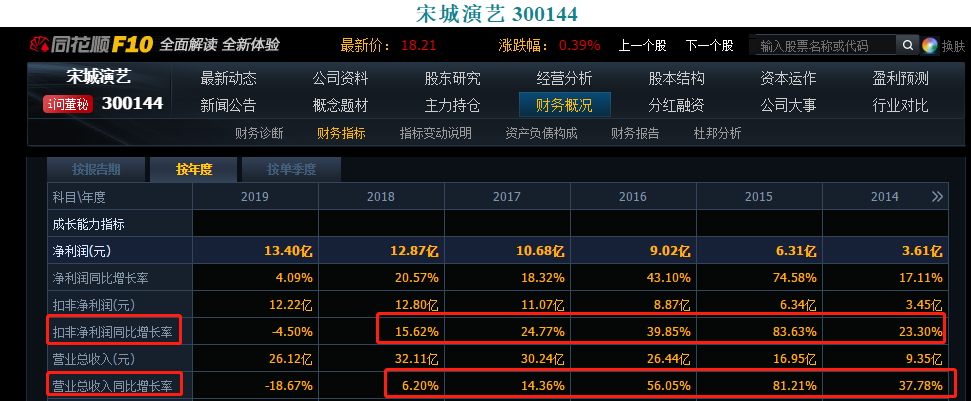Click the 扣非净利润同比增长率 row label
This screenshot has width=971, height=401.
[112, 332]
